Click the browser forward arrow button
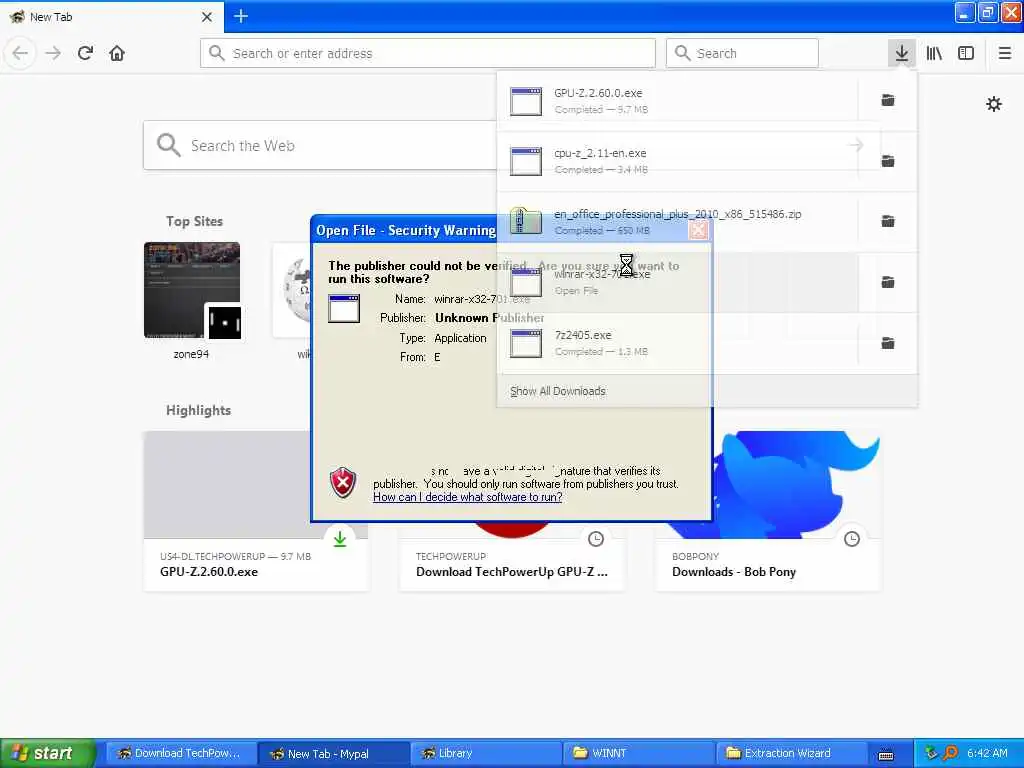The height and width of the screenshot is (768, 1024). (53, 53)
